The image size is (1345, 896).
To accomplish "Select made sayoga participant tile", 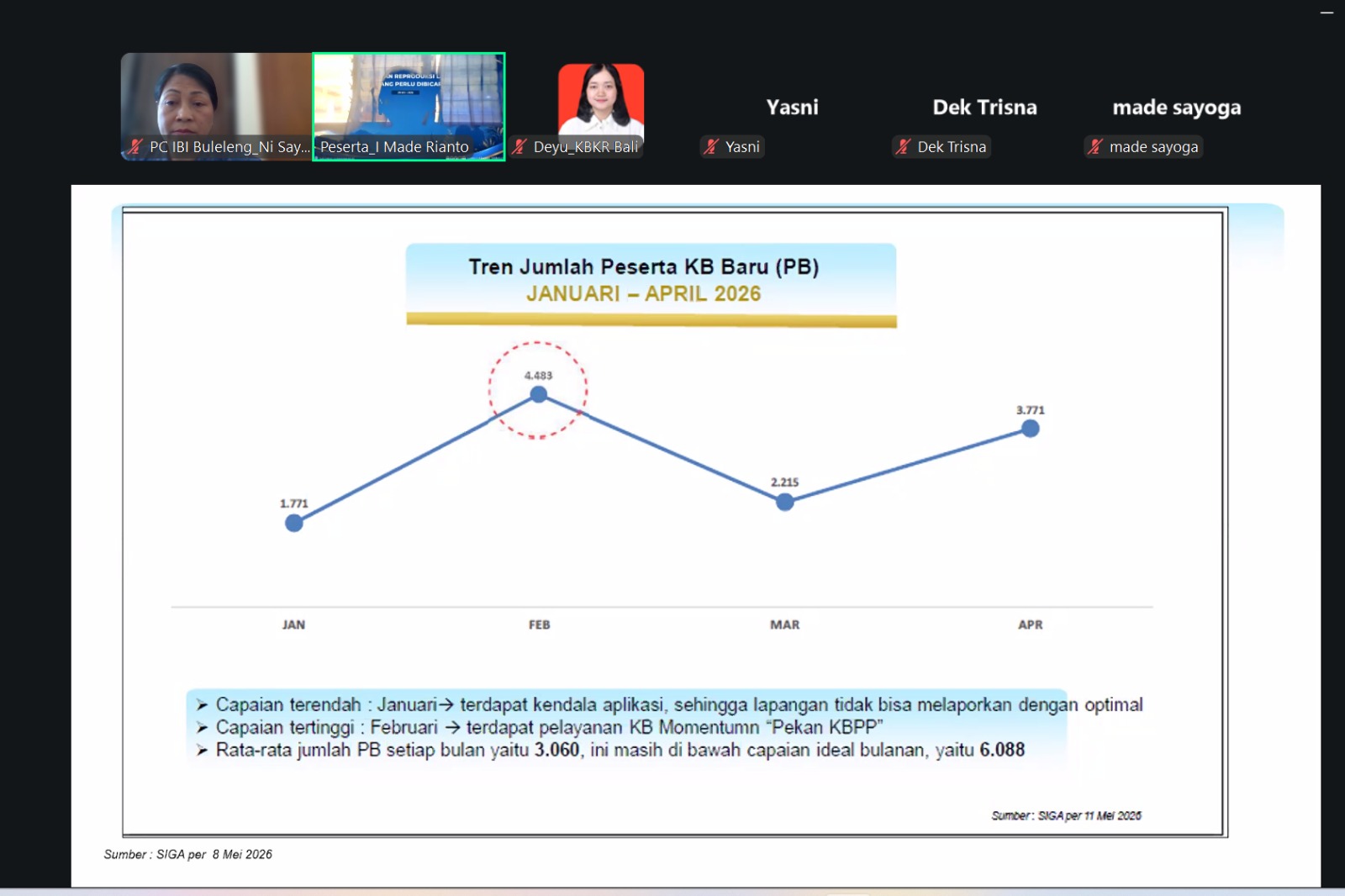I will (1176, 107).
